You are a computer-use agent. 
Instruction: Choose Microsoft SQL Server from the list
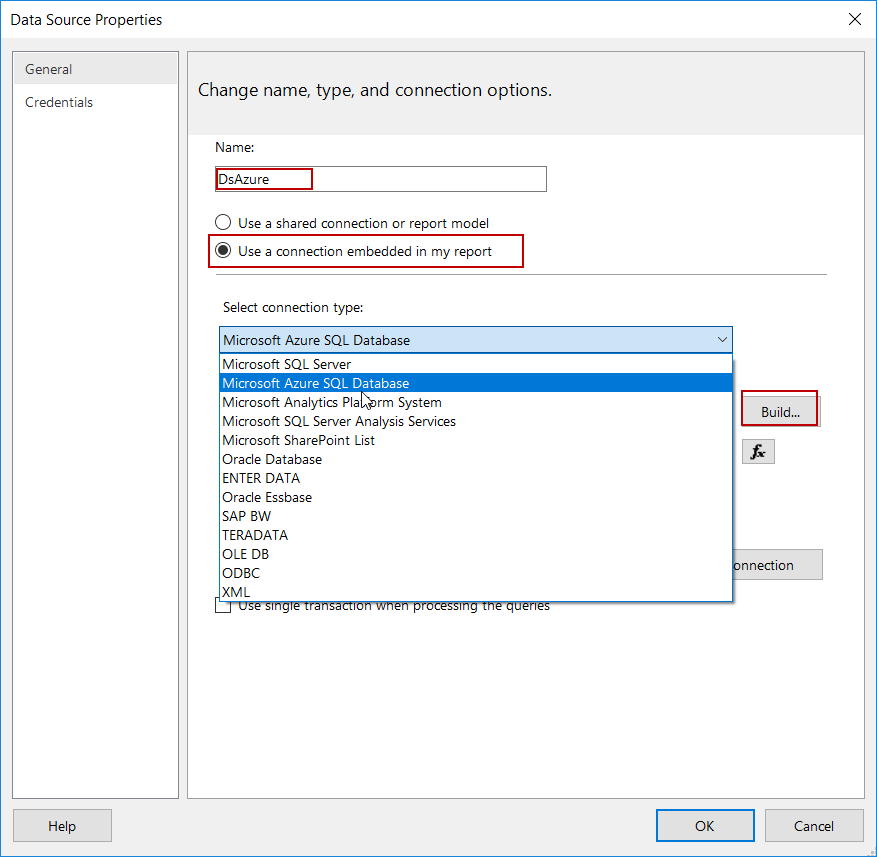(x=286, y=364)
